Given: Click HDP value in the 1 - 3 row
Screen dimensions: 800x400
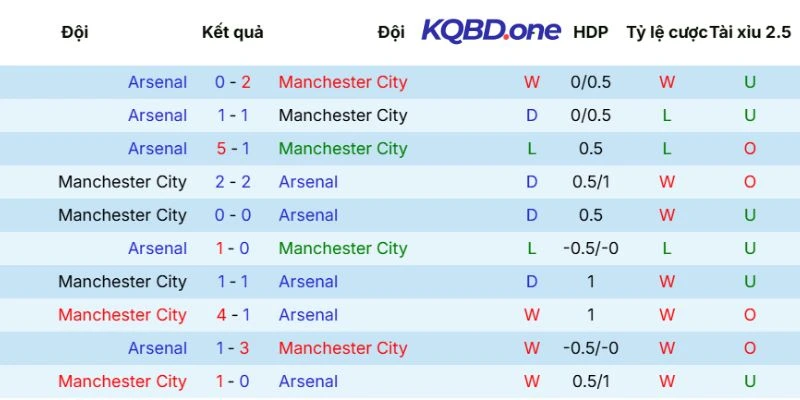Looking at the screenshot, I should click(590, 348).
